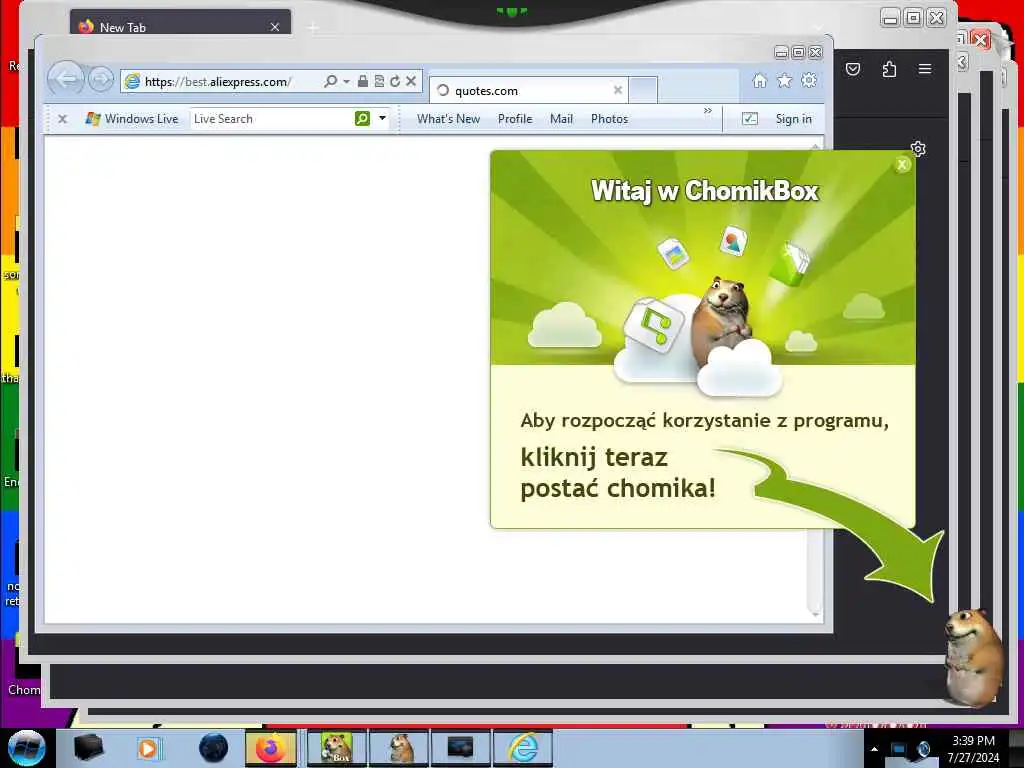Viewport: 1024px width, 768px height.
Task: Open the Windows Start menu
Action: 27,748
